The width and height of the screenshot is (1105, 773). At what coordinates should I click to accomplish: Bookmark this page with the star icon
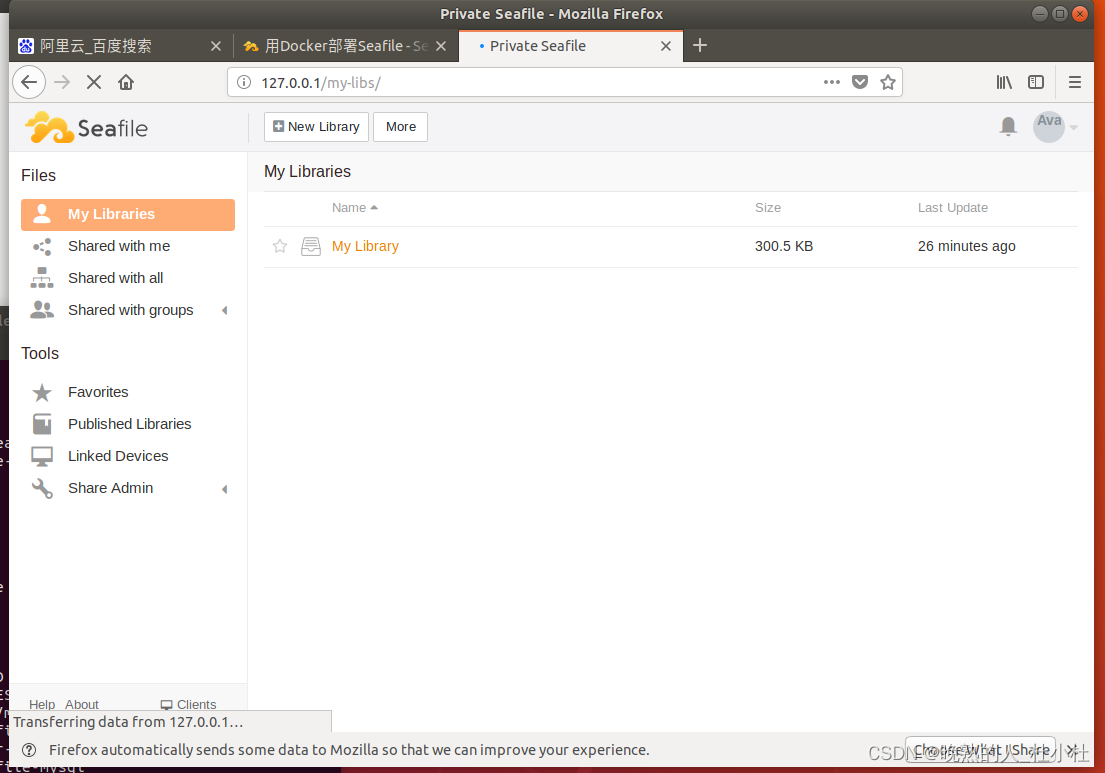tap(888, 82)
